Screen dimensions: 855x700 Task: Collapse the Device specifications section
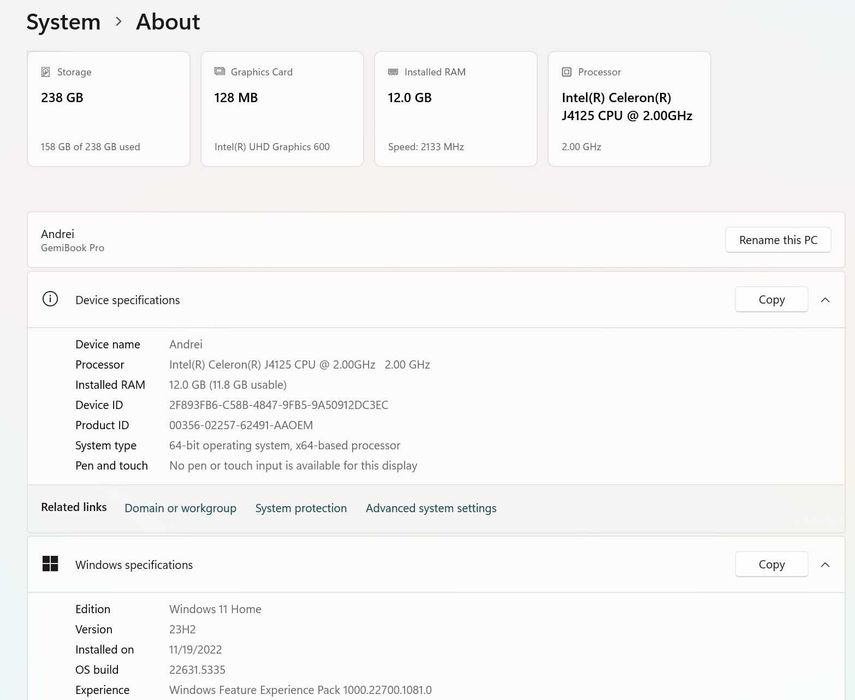pos(825,300)
